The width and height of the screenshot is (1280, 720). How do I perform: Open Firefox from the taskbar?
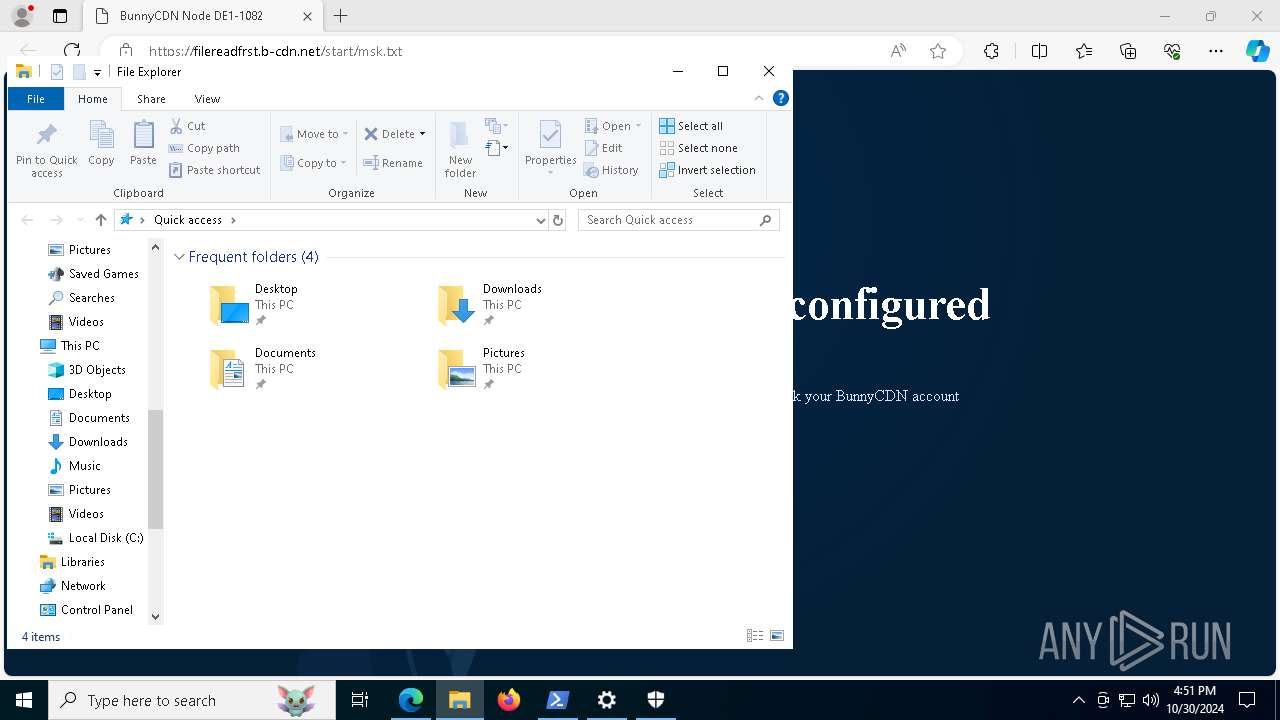(509, 700)
